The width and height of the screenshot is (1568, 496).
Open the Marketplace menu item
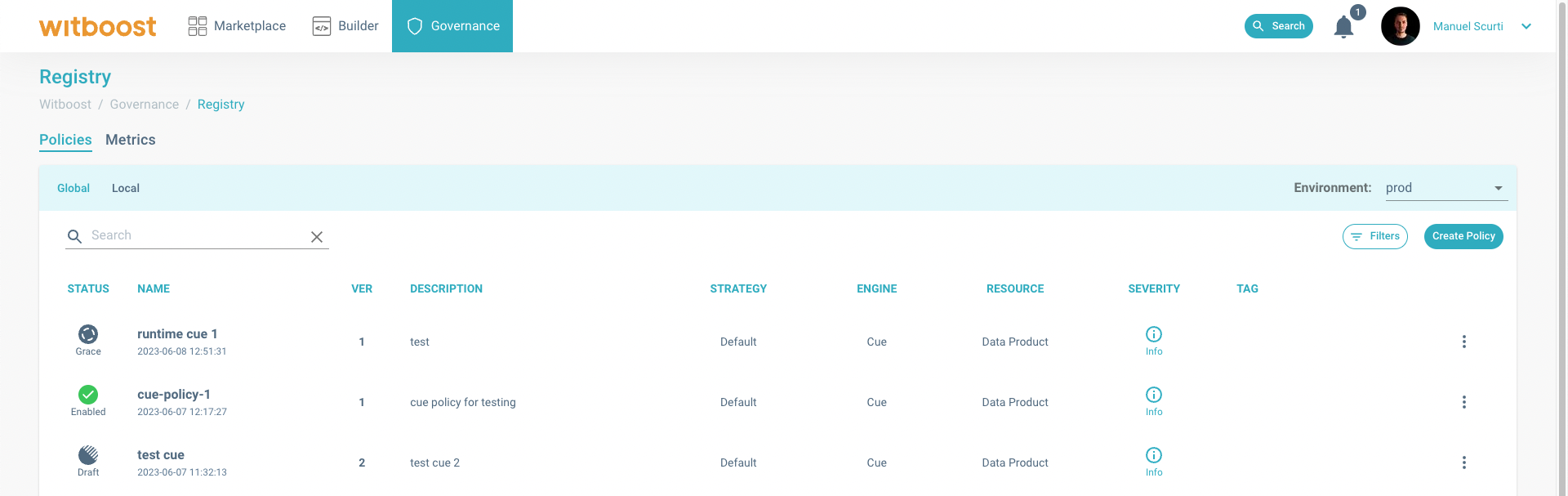[x=237, y=26]
